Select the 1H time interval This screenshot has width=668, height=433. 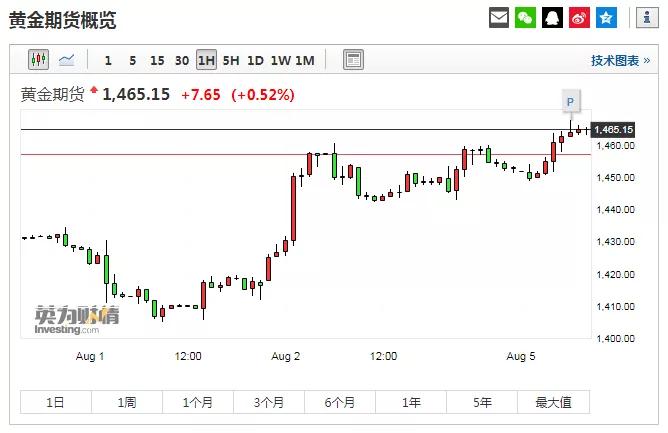pos(206,60)
